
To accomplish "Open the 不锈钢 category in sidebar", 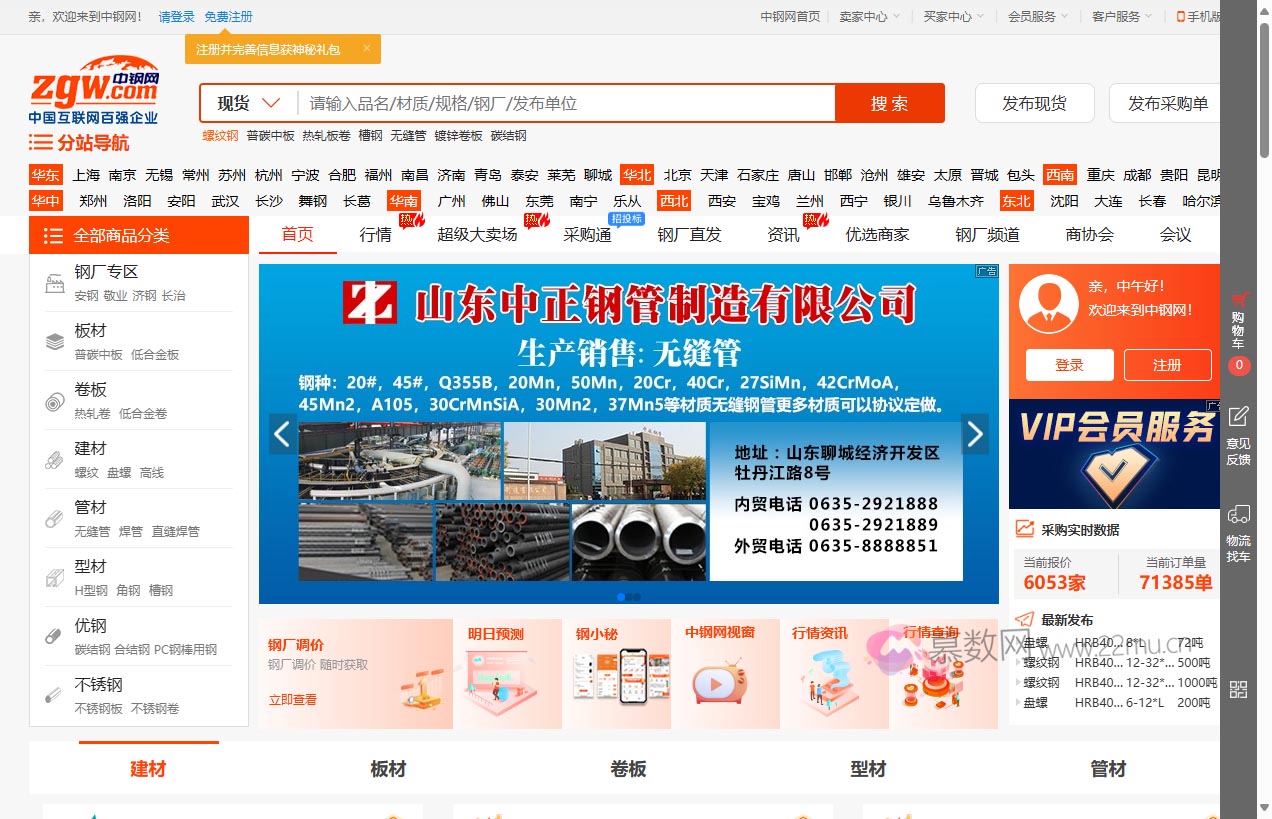I will (x=98, y=685).
